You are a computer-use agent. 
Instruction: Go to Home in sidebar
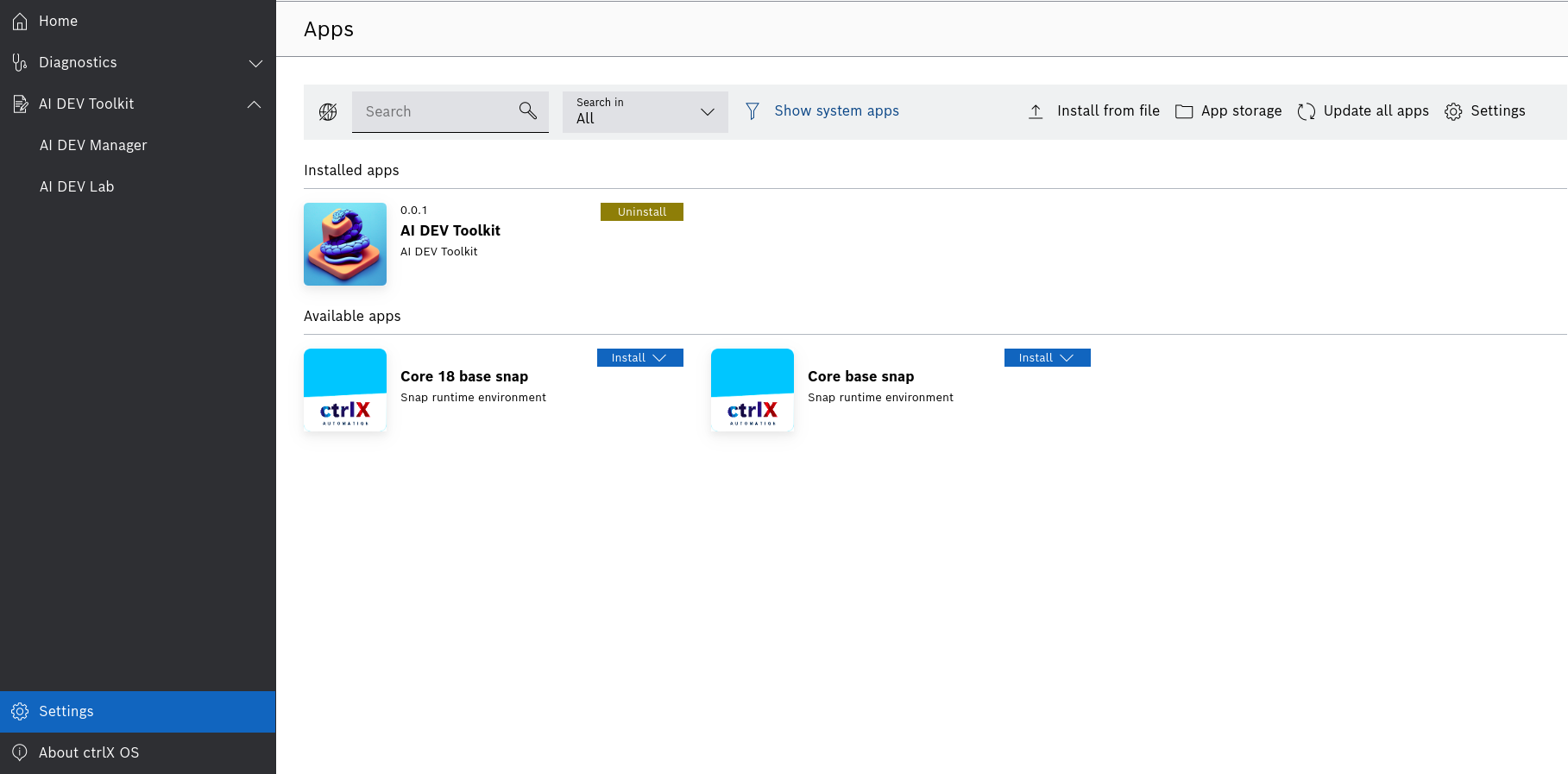pos(138,21)
